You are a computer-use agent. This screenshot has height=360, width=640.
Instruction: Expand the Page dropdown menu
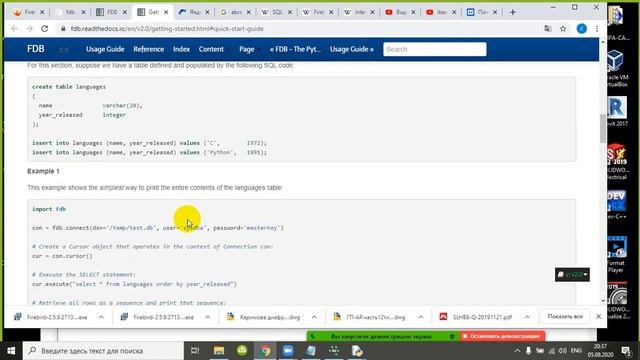[x=248, y=49]
